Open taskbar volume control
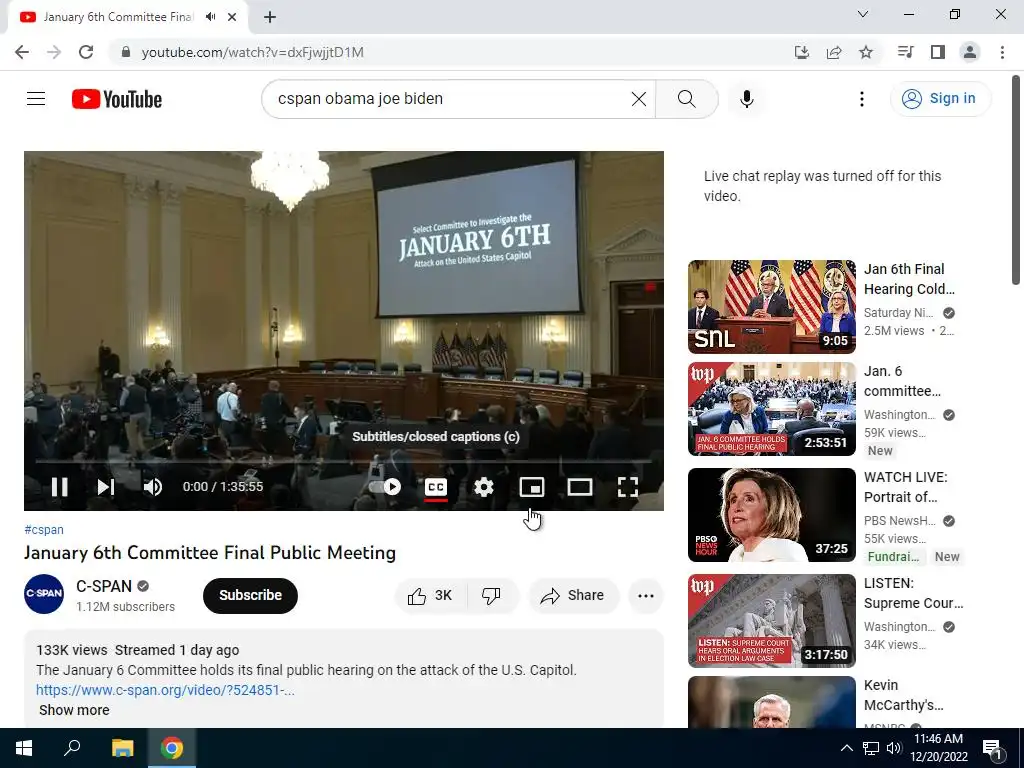This screenshot has width=1024, height=768. pos(894,748)
